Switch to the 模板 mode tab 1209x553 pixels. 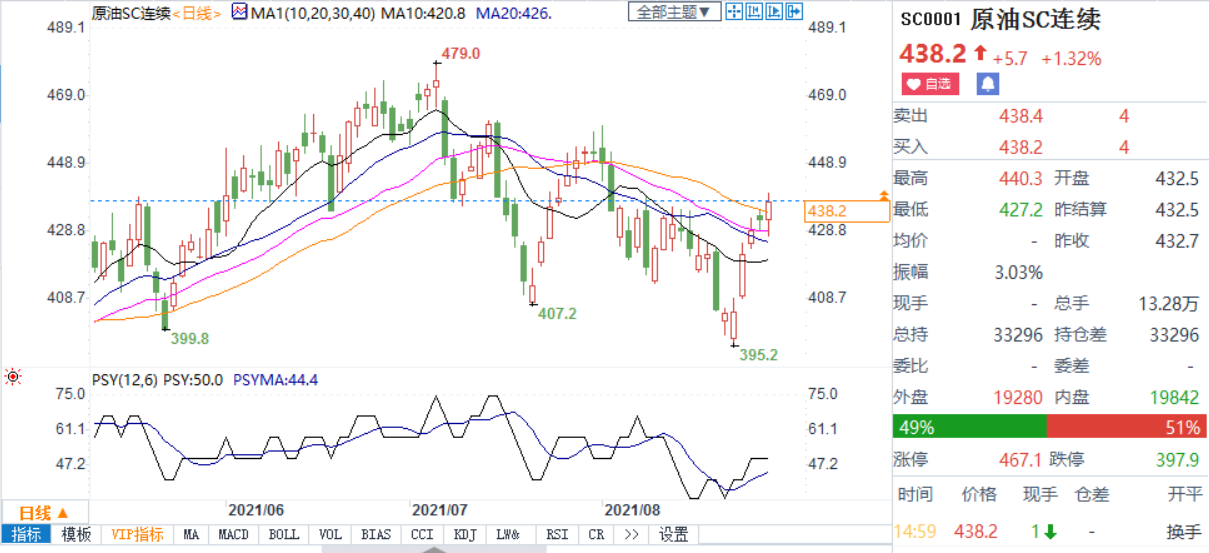click(77, 535)
